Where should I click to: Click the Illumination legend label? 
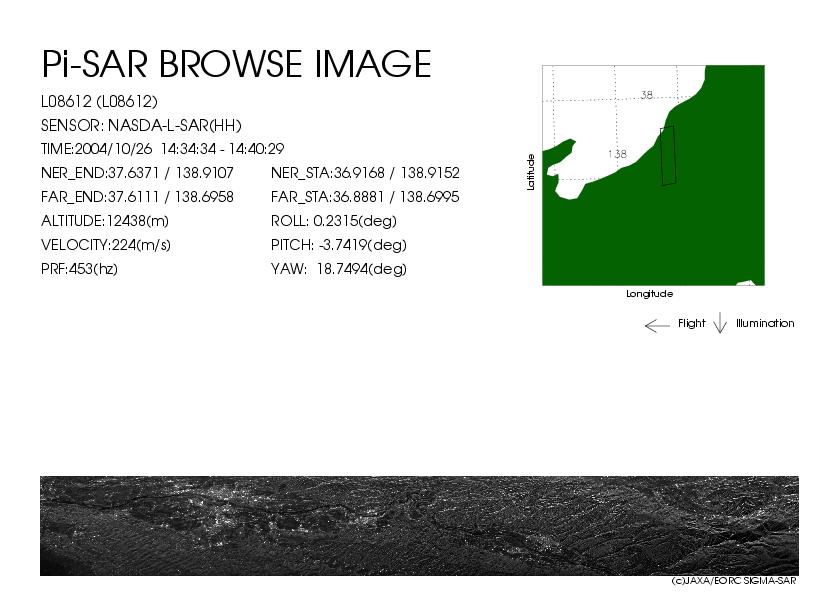(x=765, y=323)
